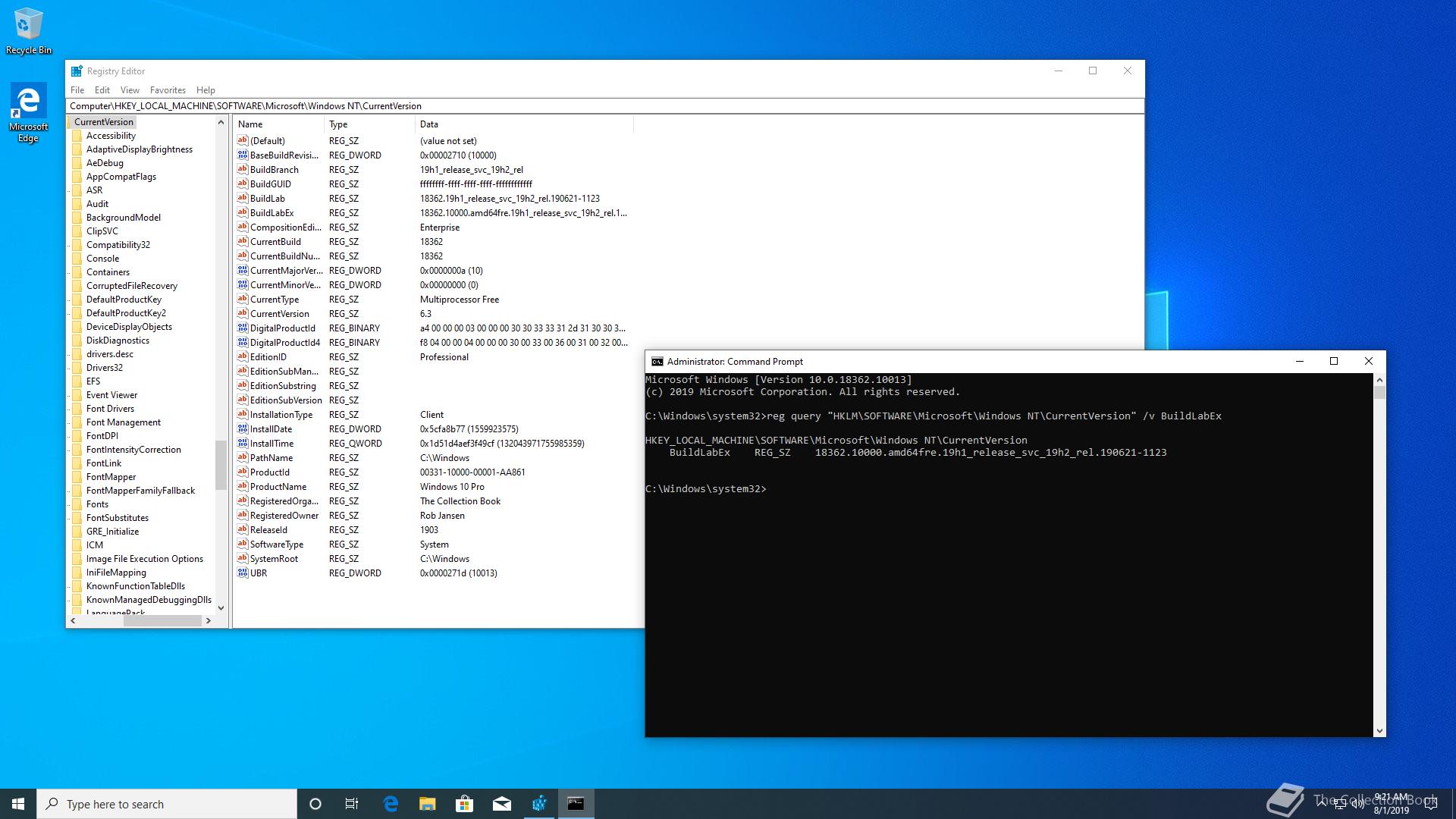Viewport: 1456px width, 819px height.
Task: Select the BuildBranch string value icon
Action: (x=243, y=169)
